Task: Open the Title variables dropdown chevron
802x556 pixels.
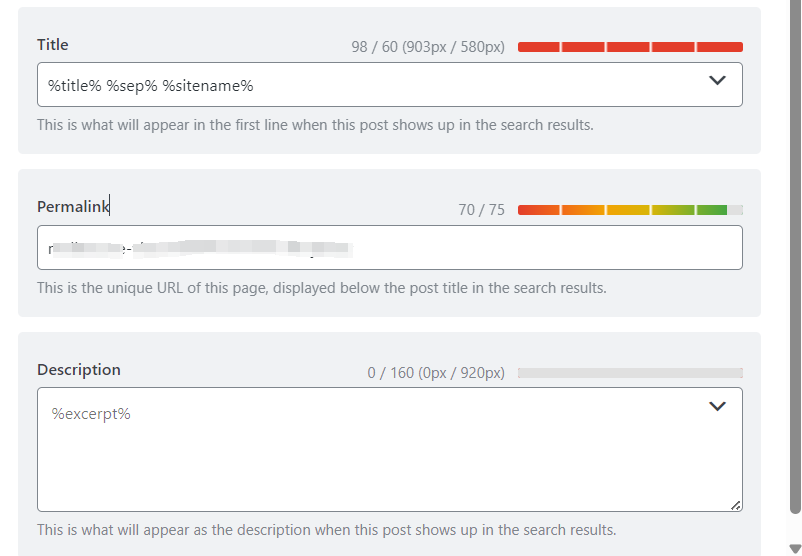Action: click(717, 81)
